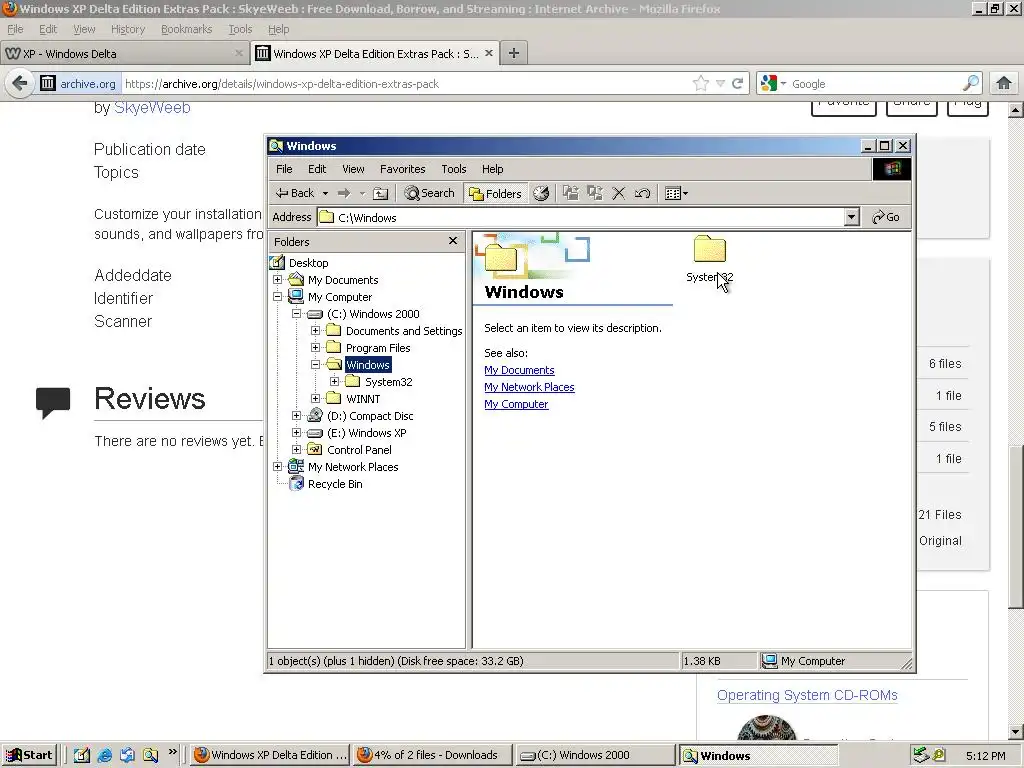
Task: Click the Operating System CD-ROMs link
Action: click(x=807, y=696)
